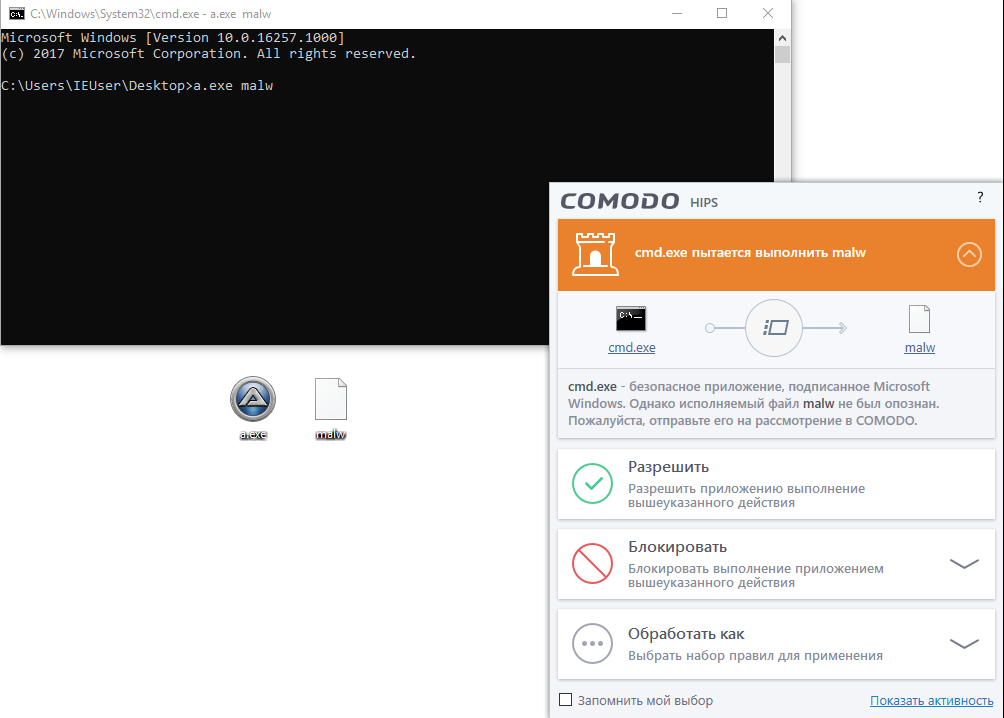Collapse the alert details with the circled up arrow

click(x=969, y=254)
